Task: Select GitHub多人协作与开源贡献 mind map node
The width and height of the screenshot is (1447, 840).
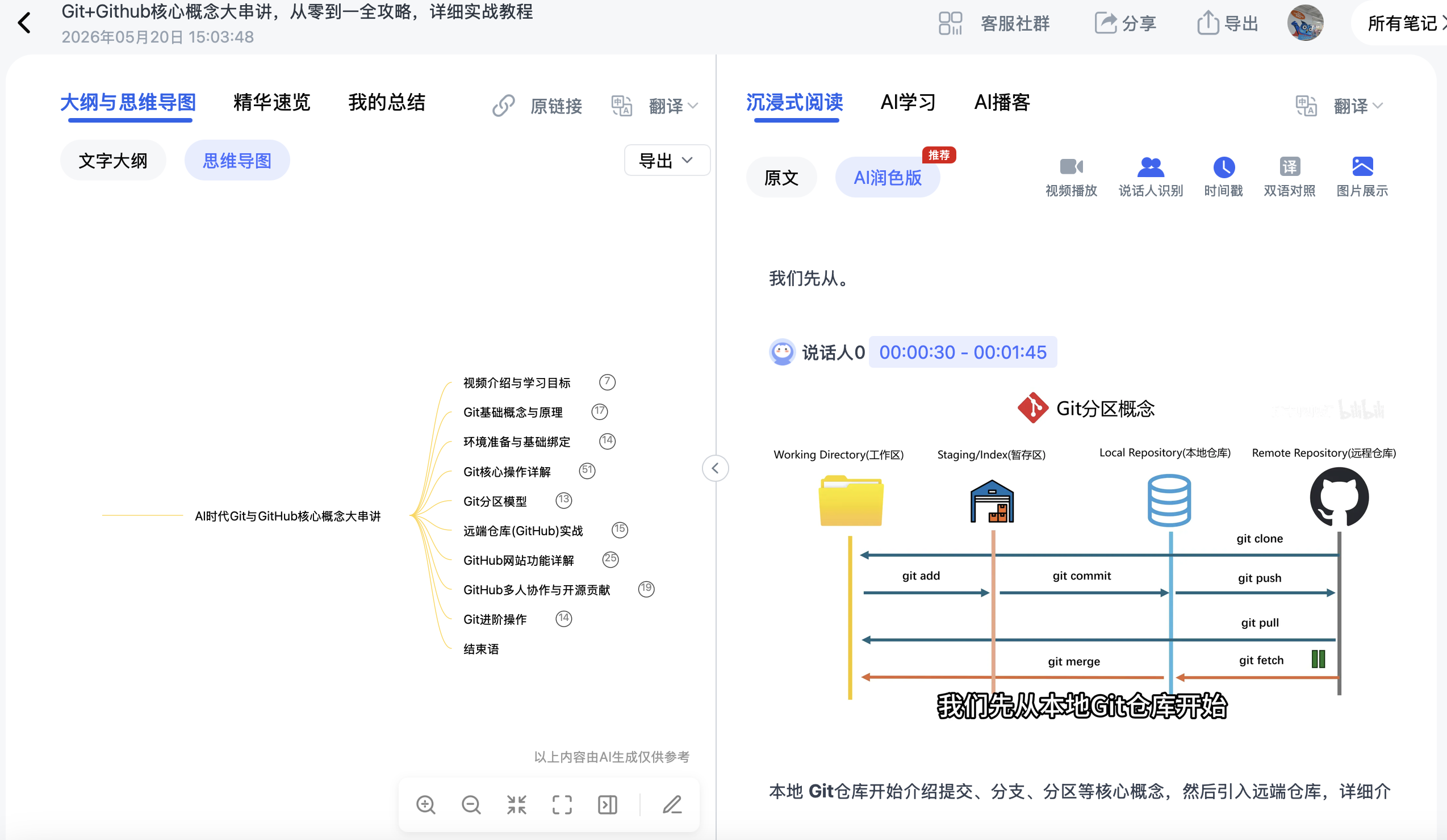Action: click(536, 590)
